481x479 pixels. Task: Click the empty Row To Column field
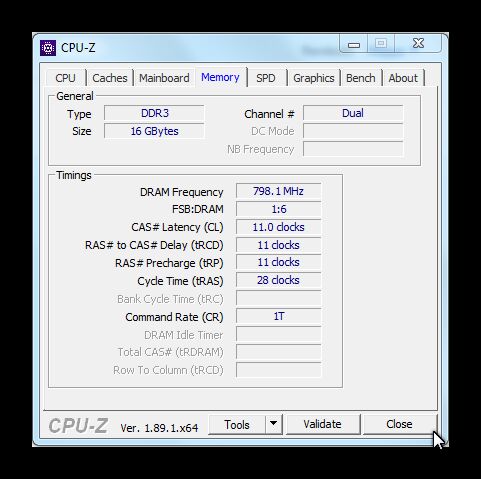point(278,370)
